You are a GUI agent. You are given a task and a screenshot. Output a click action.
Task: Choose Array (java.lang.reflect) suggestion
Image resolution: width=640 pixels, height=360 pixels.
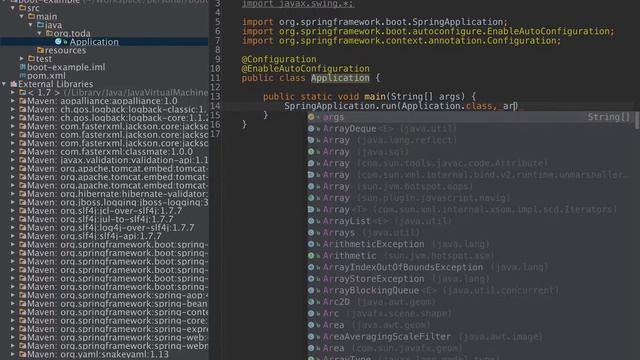coord(471,140)
